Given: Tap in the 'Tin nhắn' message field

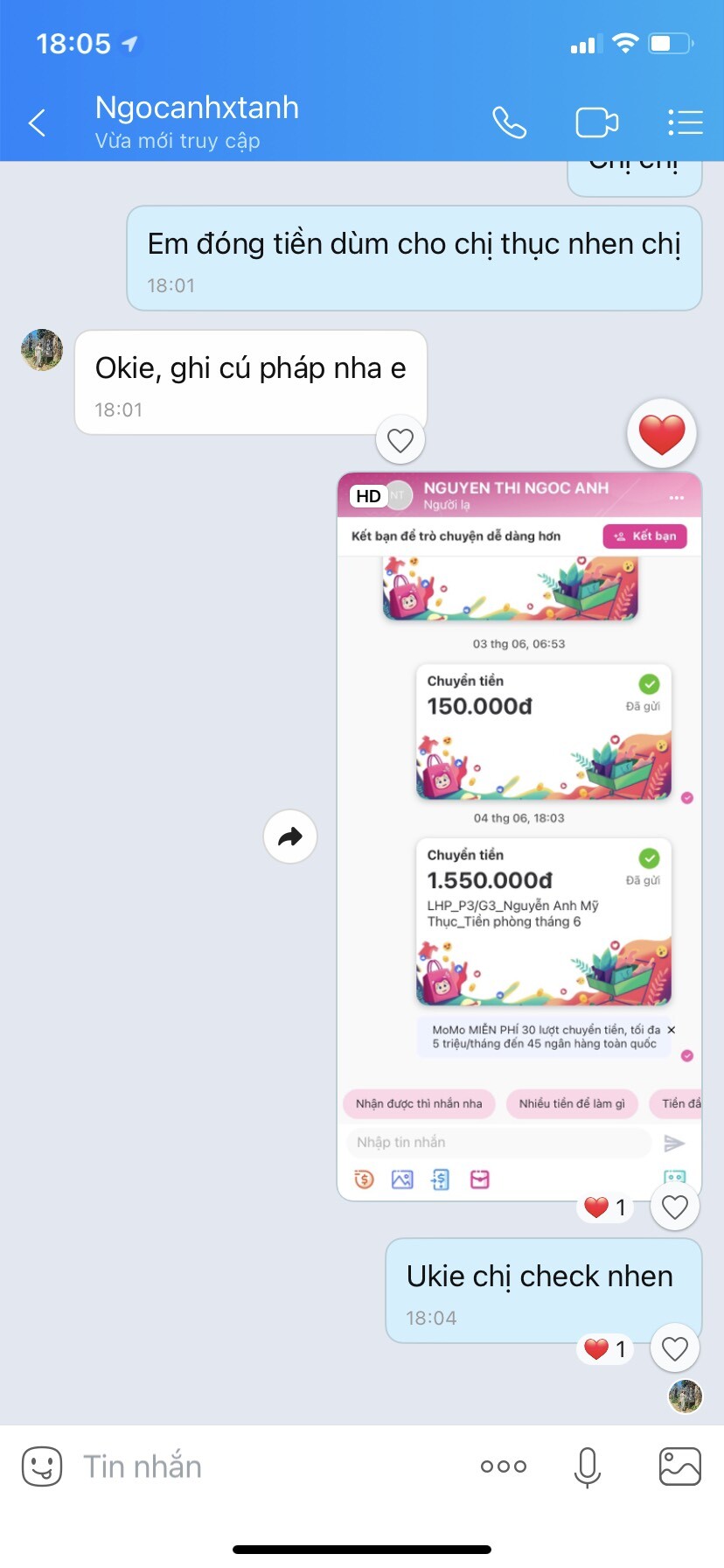Looking at the screenshot, I should click(271, 1466).
